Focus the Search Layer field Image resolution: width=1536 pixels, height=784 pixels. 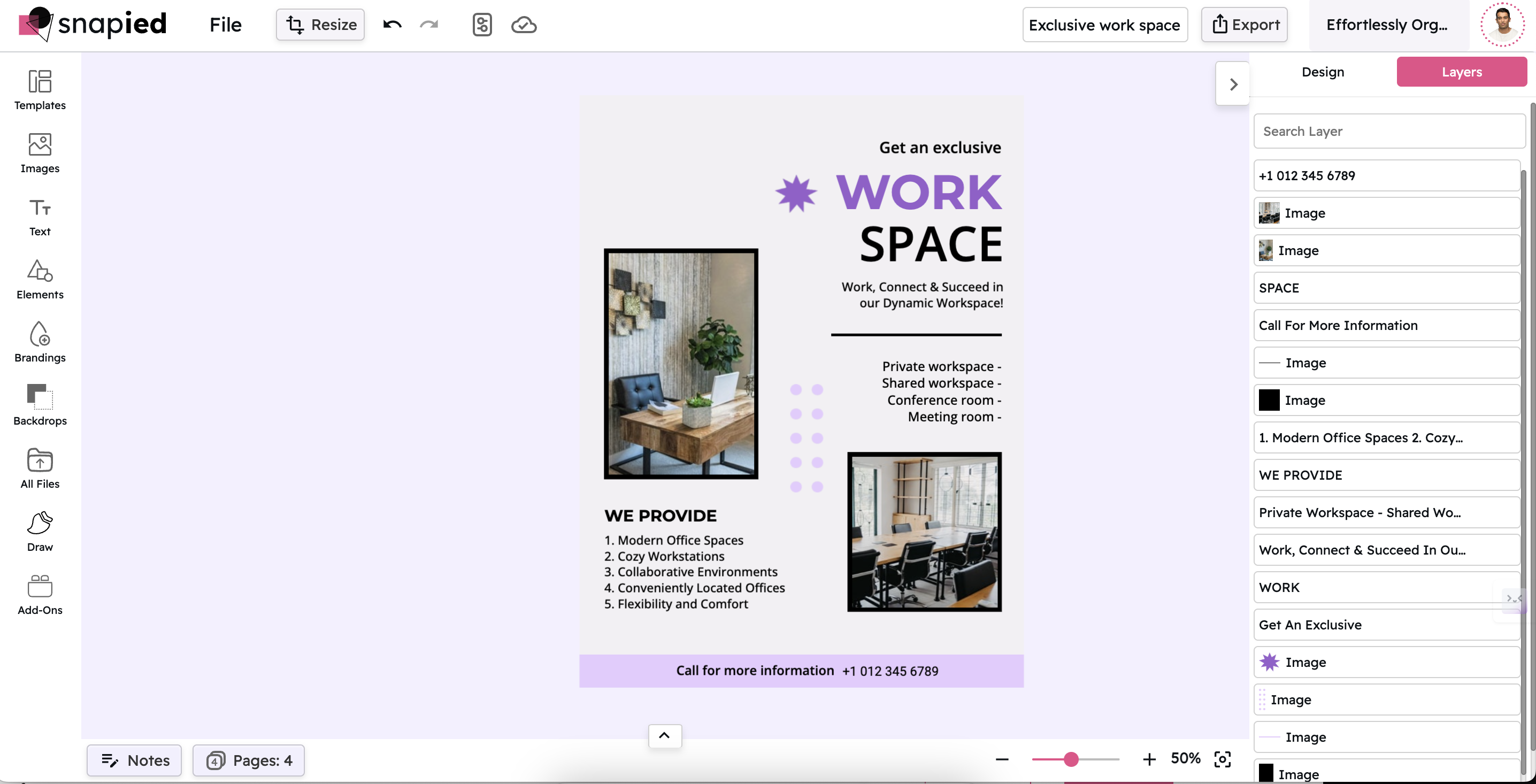point(1389,131)
